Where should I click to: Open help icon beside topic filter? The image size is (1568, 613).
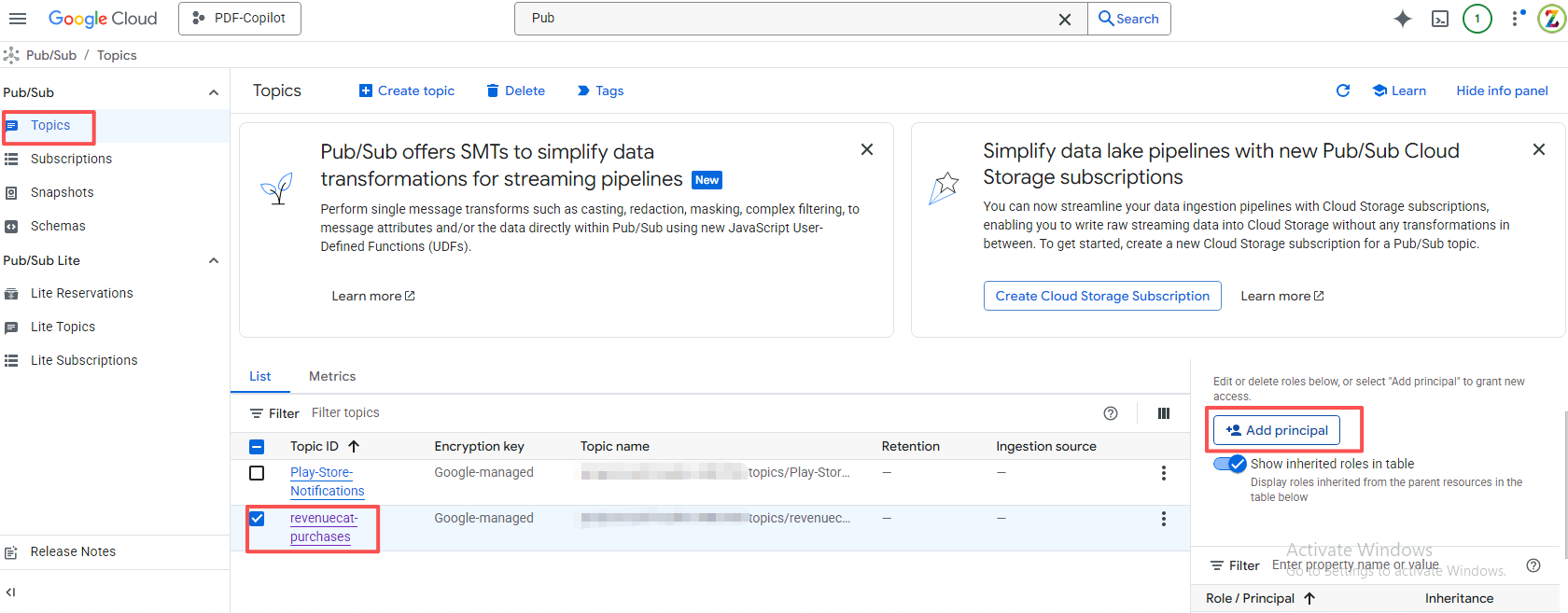tap(1111, 413)
